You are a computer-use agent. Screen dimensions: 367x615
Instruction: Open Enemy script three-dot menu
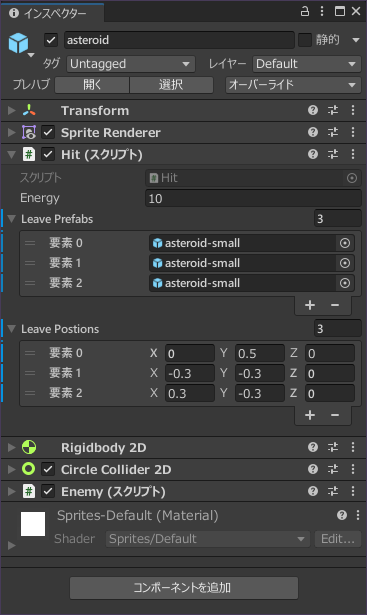tap(353, 491)
